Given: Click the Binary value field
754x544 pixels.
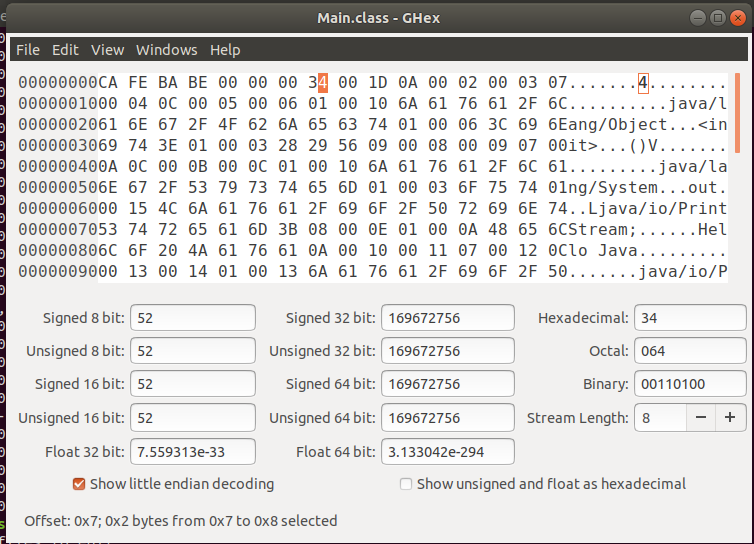Looking at the screenshot, I should pyautogui.click(x=690, y=384).
